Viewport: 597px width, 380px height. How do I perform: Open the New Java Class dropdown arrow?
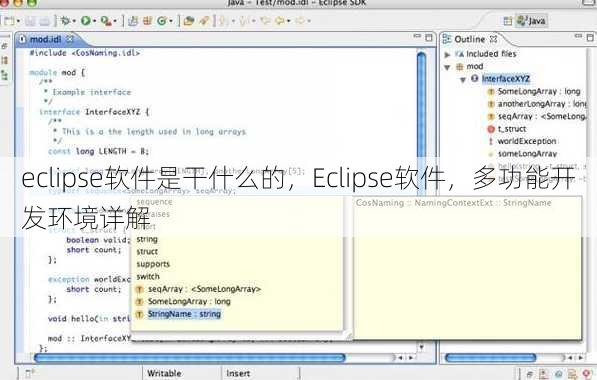(x=171, y=21)
